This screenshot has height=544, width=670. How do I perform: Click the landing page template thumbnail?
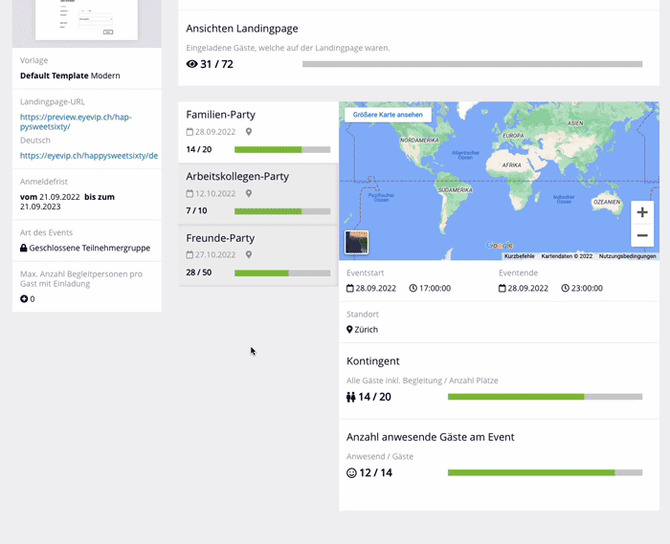(x=86, y=20)
